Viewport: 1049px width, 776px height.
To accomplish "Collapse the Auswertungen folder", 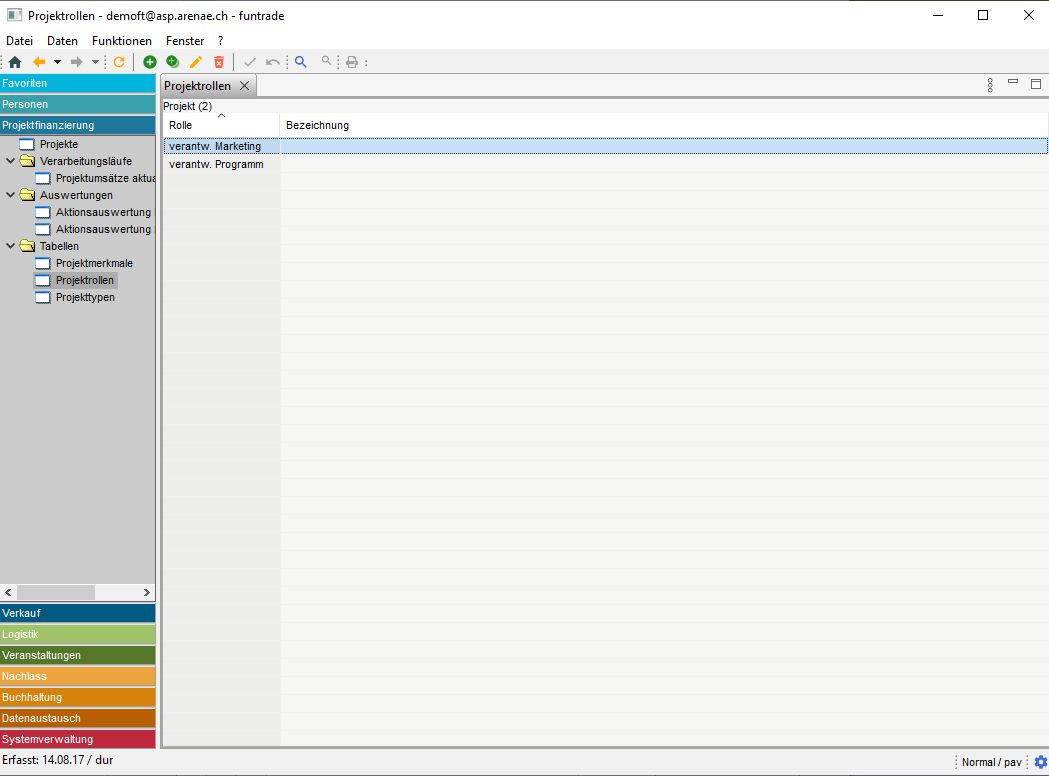I will coord(11,195).
